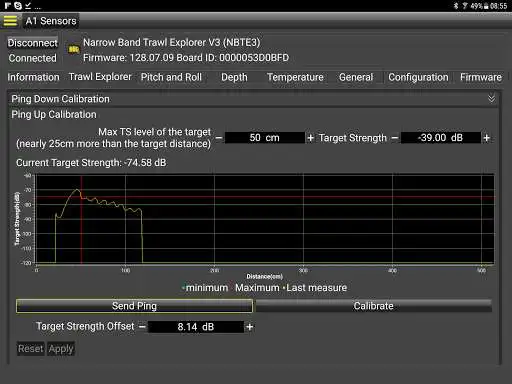Image resolution: width=512 pixels, height=384 pixels.
Task: Click the Send Ping button
Action: tap(134, 306)
